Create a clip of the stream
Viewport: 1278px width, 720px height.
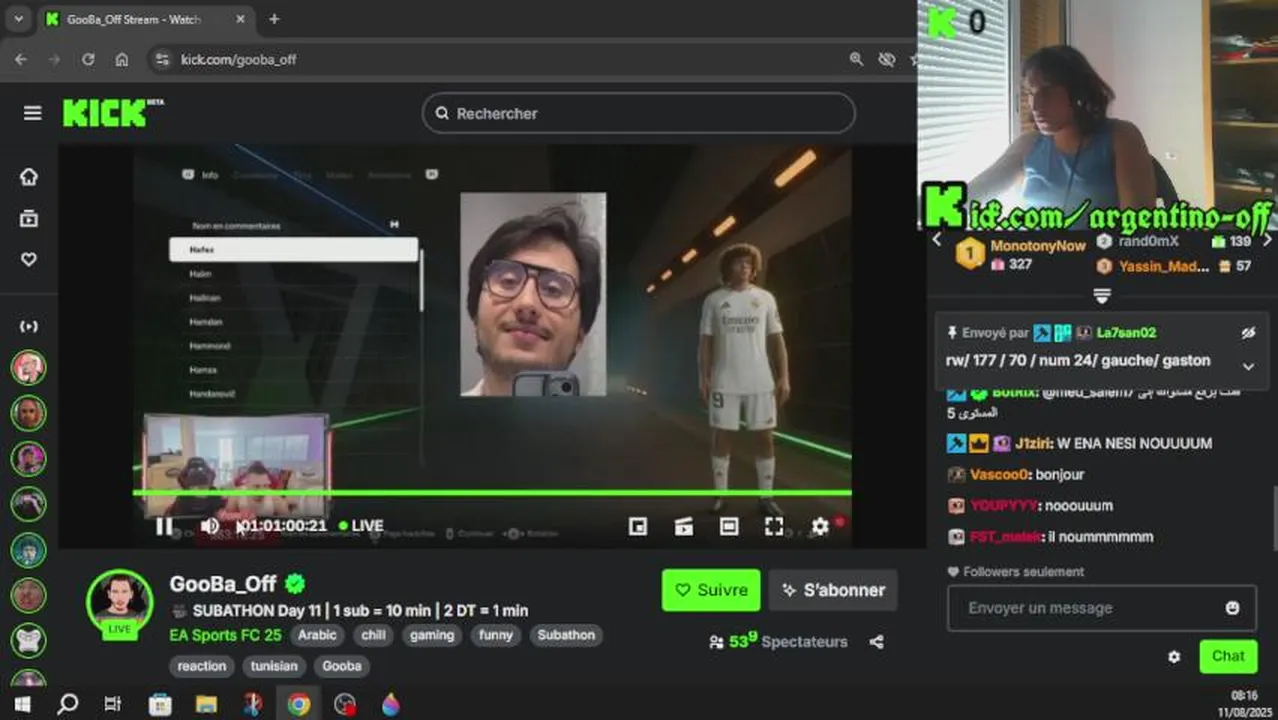click(684, 526)
